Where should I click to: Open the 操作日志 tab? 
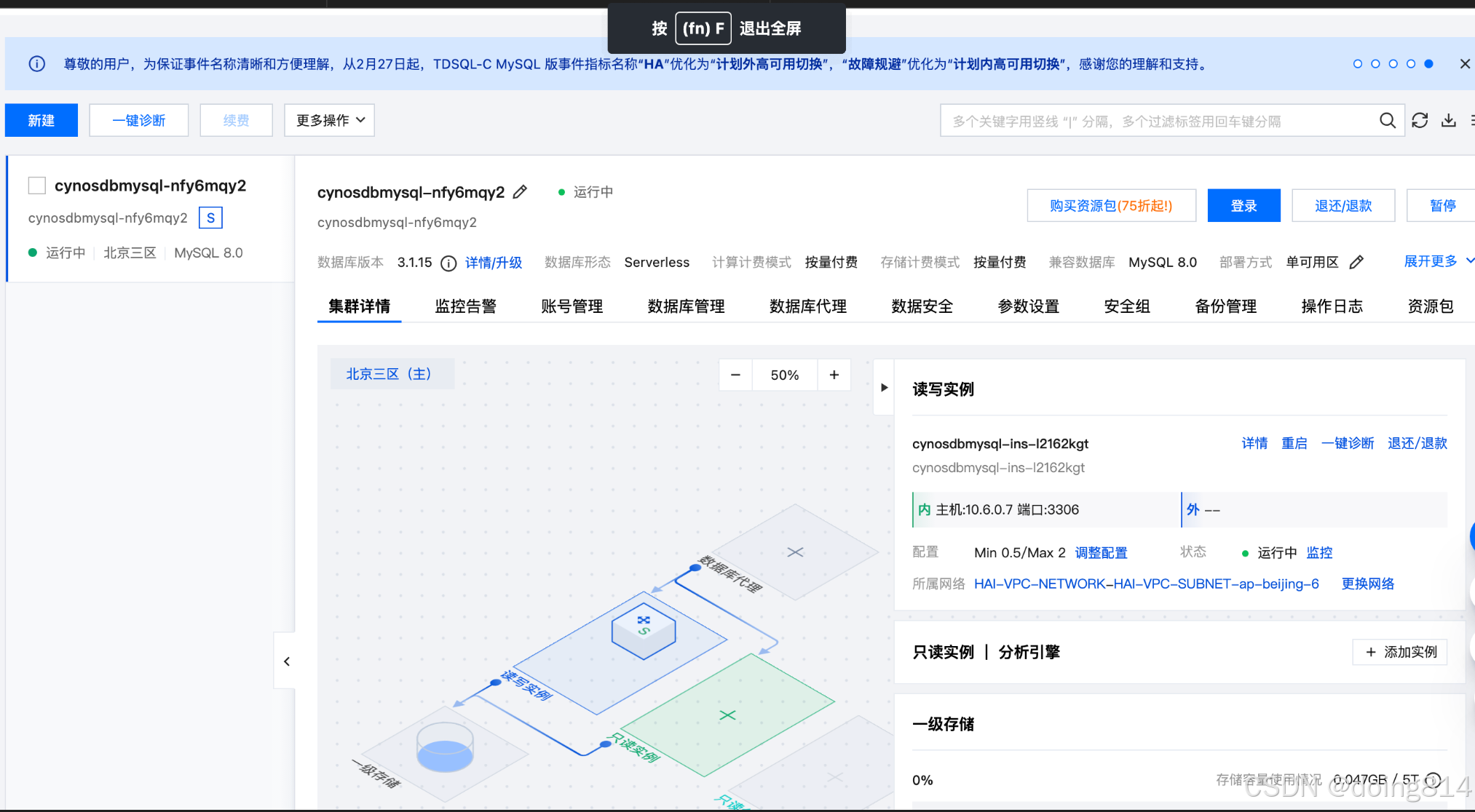(x=1332, y=306)
